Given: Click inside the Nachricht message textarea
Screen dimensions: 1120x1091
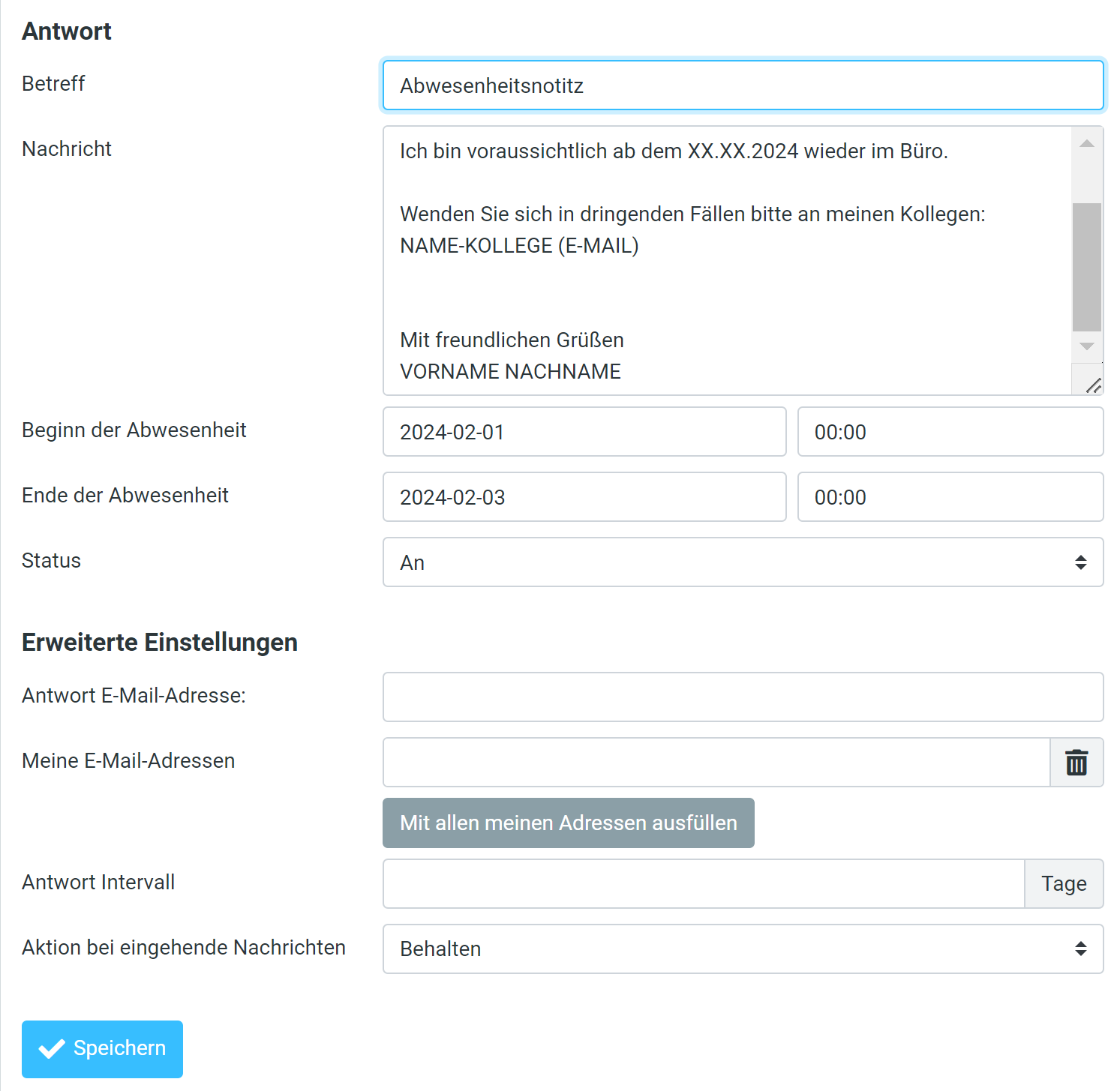Looking at the screenshot, I should pyautogui.click(x=726, y=285).
